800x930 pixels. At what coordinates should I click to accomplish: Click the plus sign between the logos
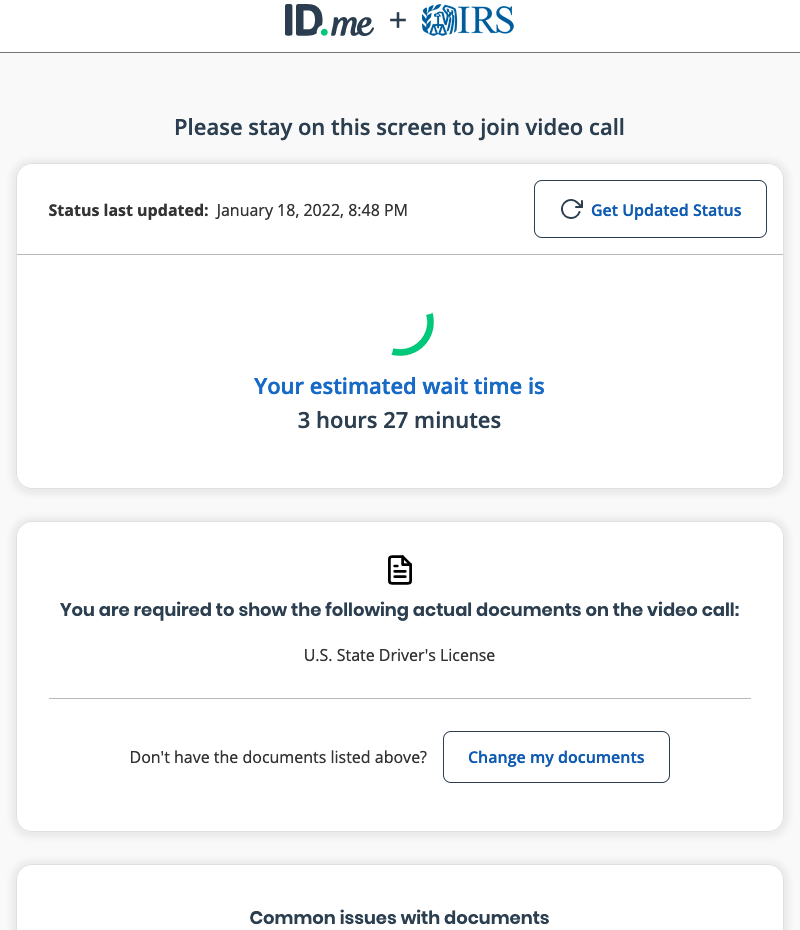tap(398, 21)
